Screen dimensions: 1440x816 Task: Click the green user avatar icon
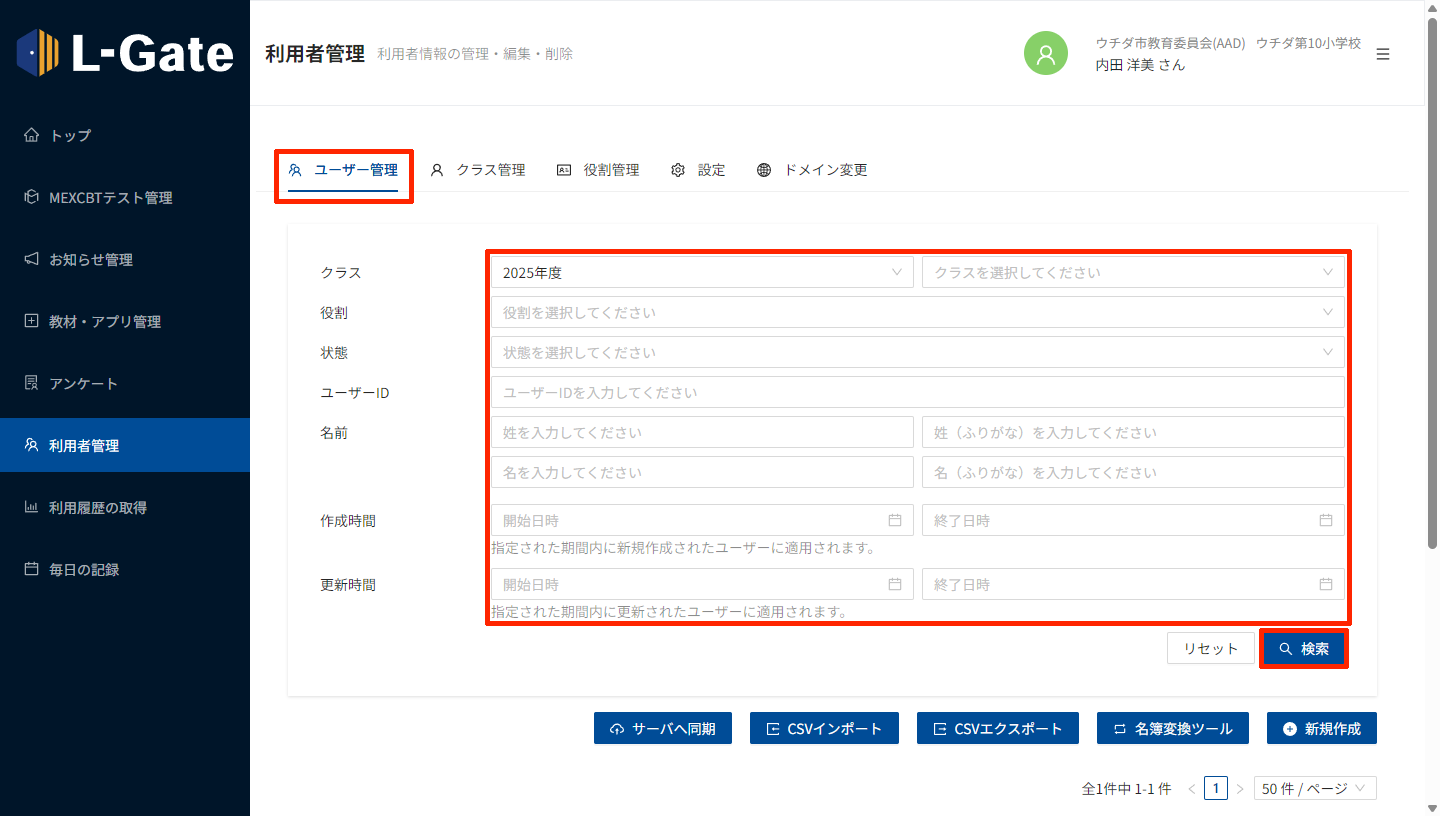tap(1046, 54)
